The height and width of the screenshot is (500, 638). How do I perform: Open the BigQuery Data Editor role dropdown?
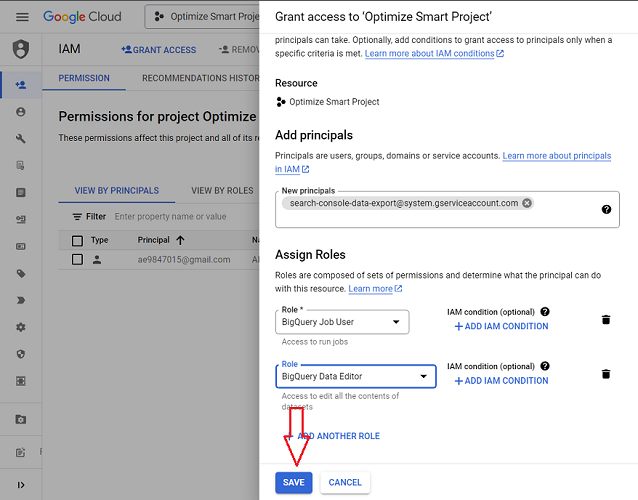355,376
